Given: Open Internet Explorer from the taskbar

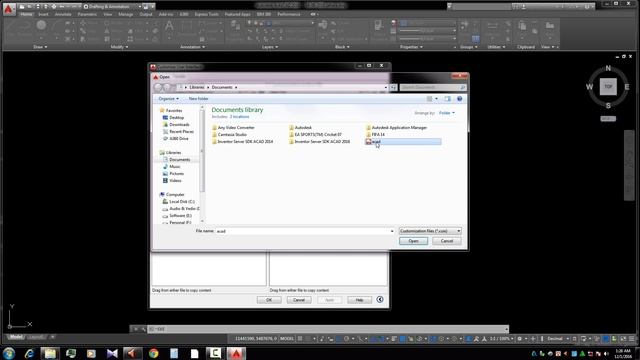Looking at the screenshot, I should (x=29, y=353).
